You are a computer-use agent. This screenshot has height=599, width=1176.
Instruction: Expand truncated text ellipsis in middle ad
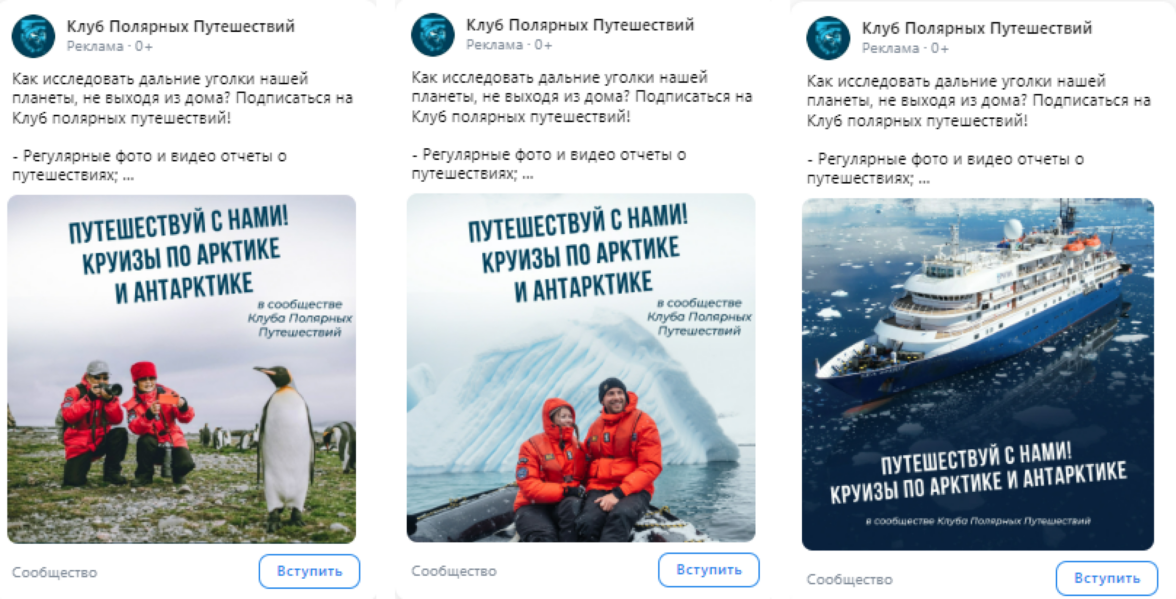(x=527, y=175)
